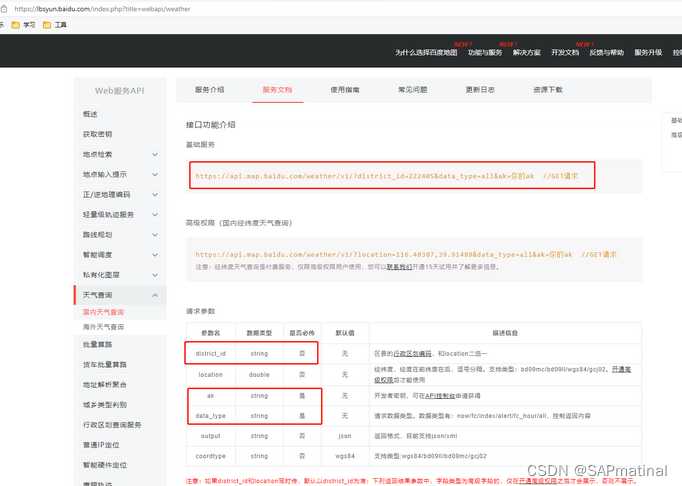Expand the 正/逆地理编码 chevron
Viewport: 682px width, 486px height.
155,194
